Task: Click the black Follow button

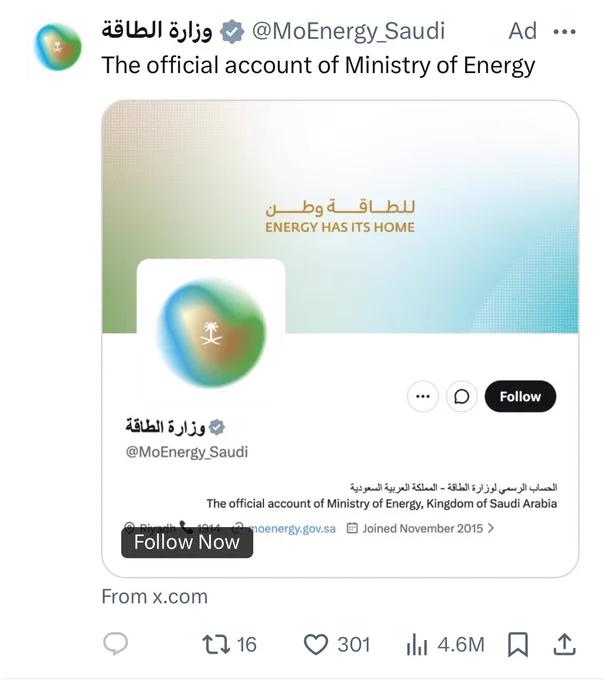Action: tap(520, 396)
